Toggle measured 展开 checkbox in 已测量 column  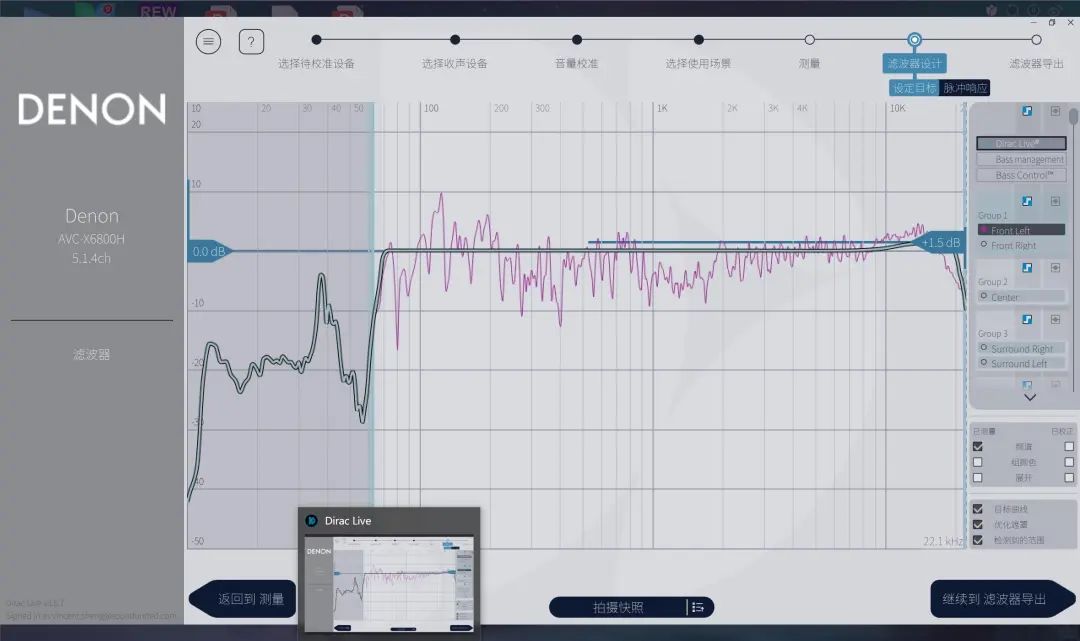[977, 477]
